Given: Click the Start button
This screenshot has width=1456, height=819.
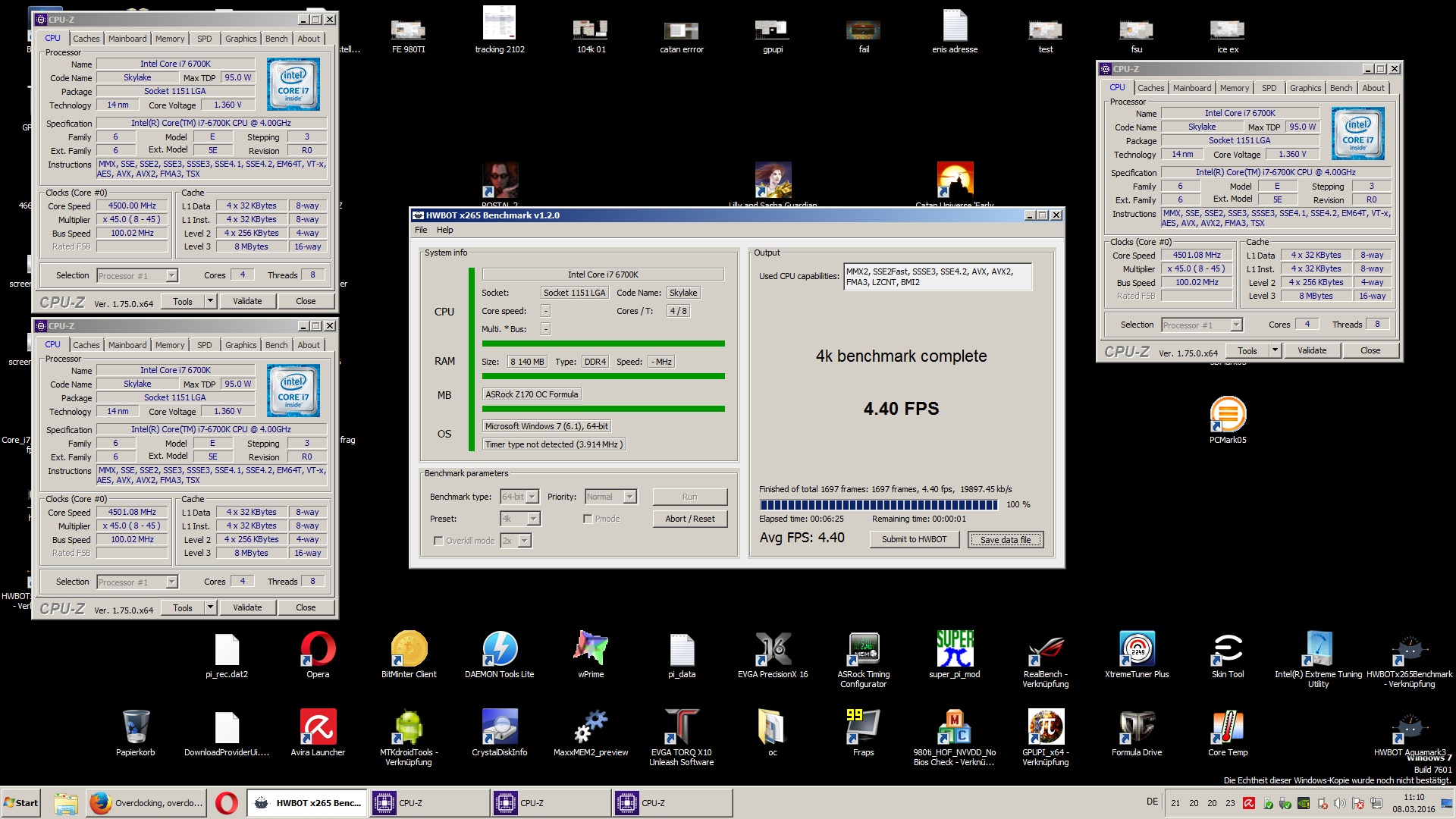Looking at the screenshot, I should tap(21, 803).
